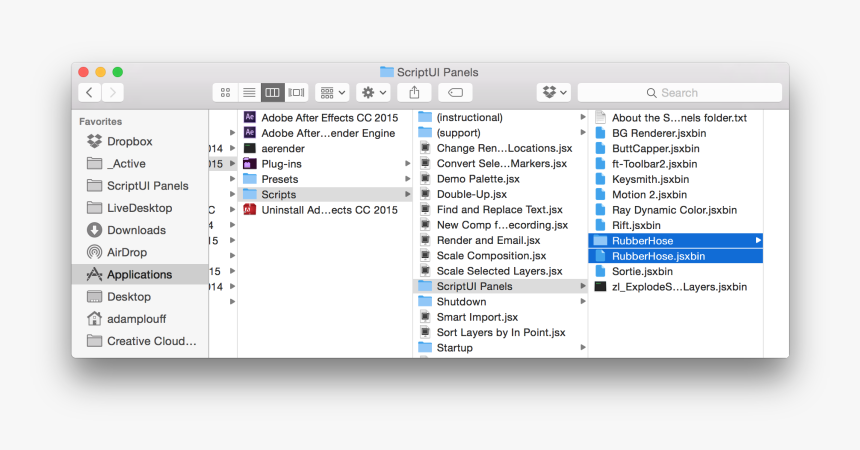Click the ScriptUI Panels window title
The height and width of the screenshot is (450, 860).
[x=437, y=72]
